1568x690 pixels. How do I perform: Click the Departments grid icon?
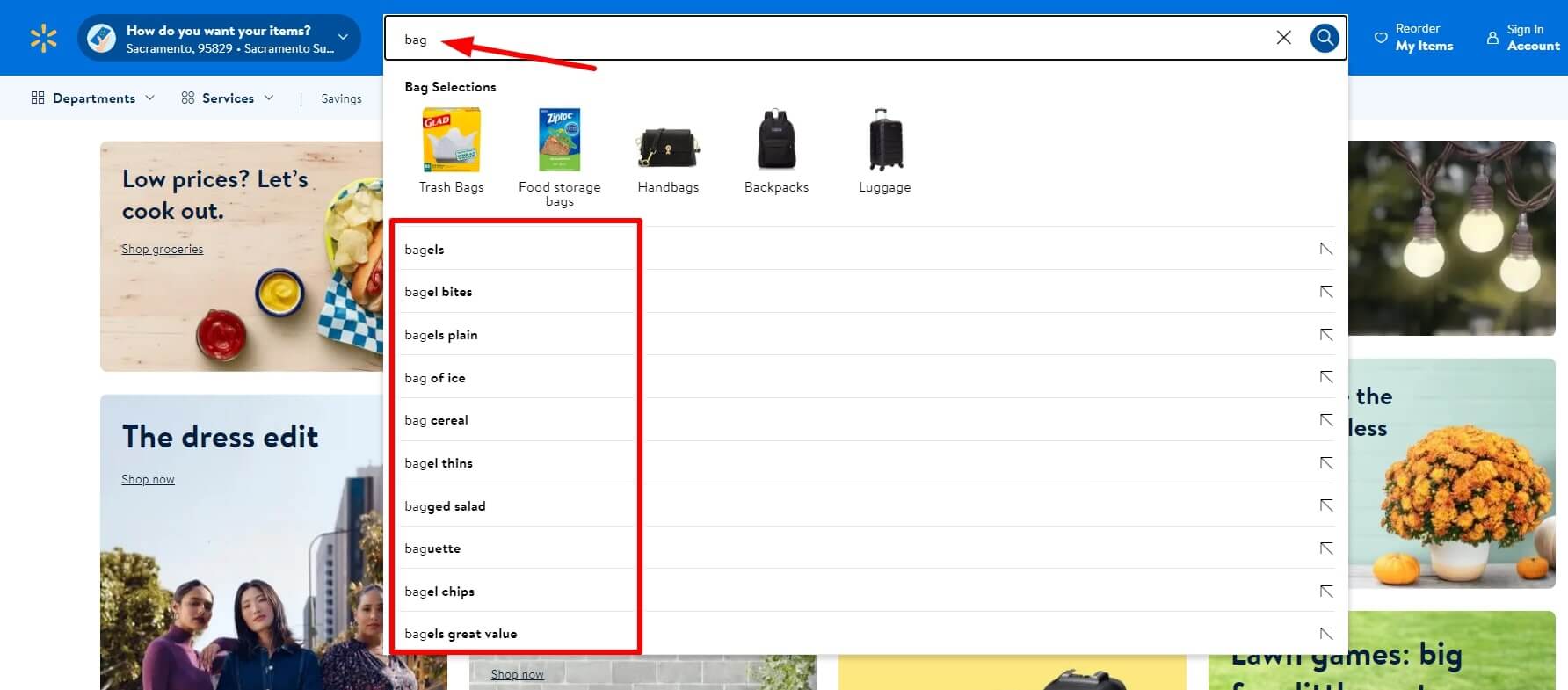click(x=38, y=98)
